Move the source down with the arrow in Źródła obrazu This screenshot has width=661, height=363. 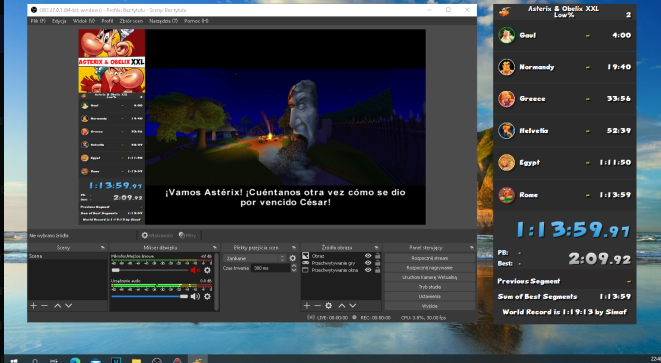click(x=353, y=306)
